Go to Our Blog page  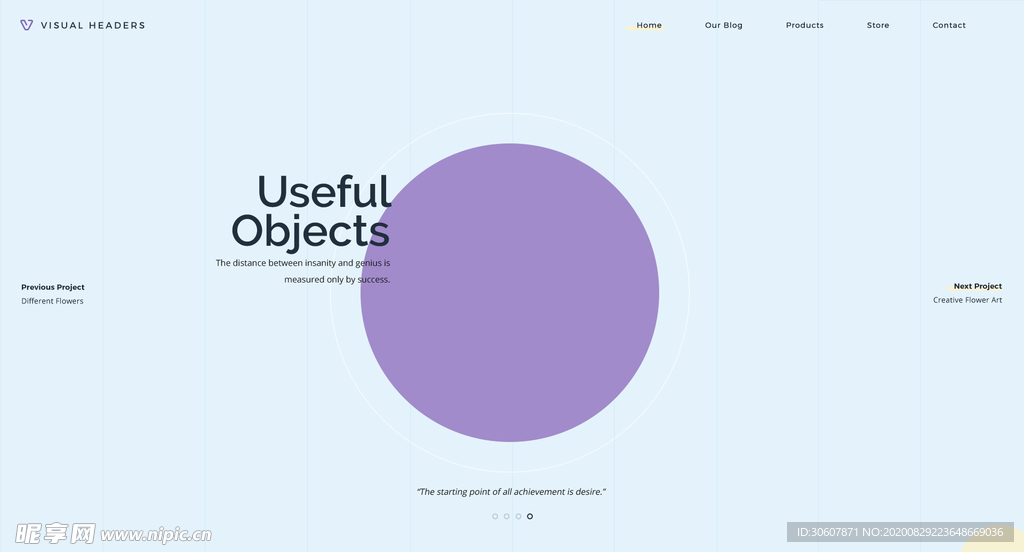pos(724,25)
